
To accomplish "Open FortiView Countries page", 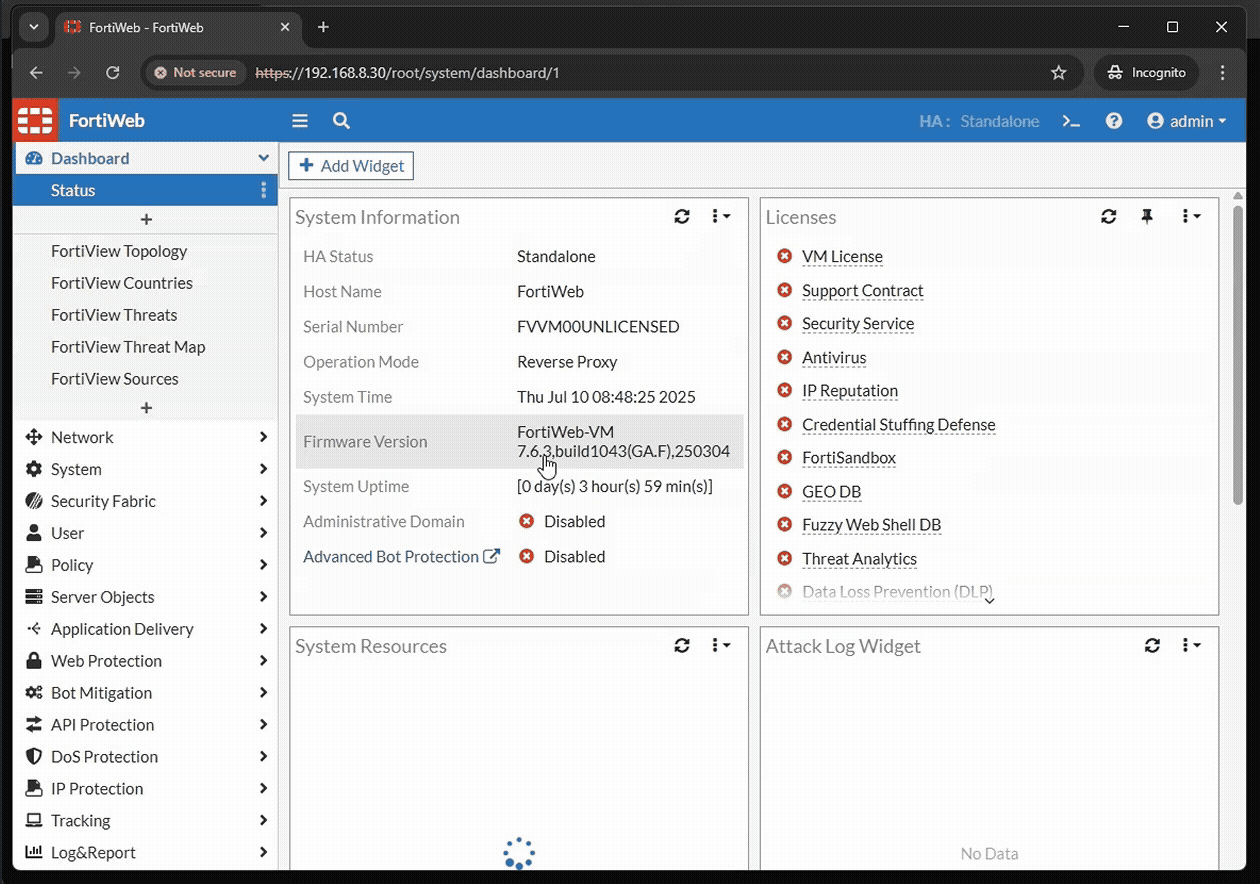I will (122, 283).
